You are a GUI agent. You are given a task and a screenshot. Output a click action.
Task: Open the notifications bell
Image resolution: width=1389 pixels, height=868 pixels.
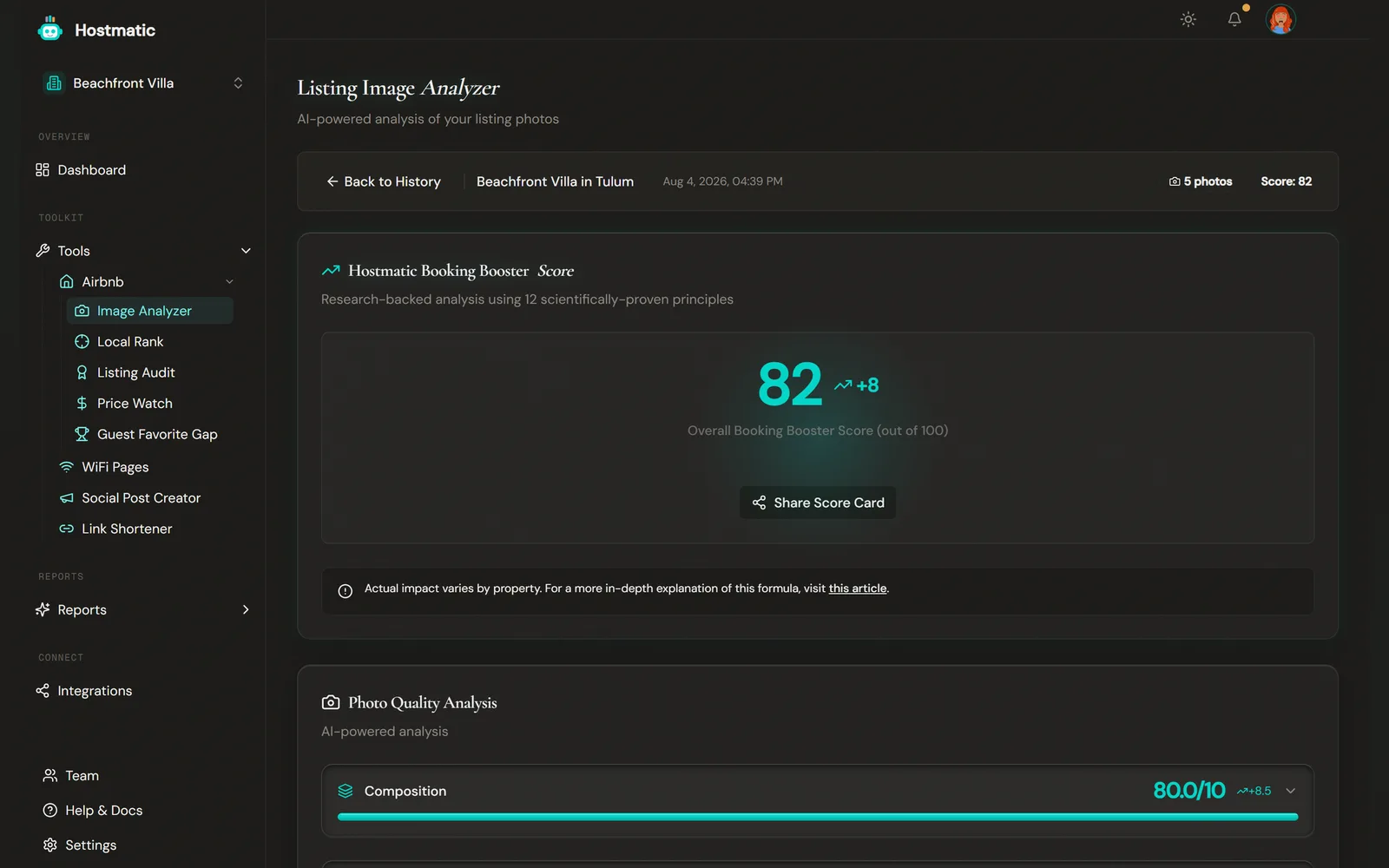(x=1234, y=19)
